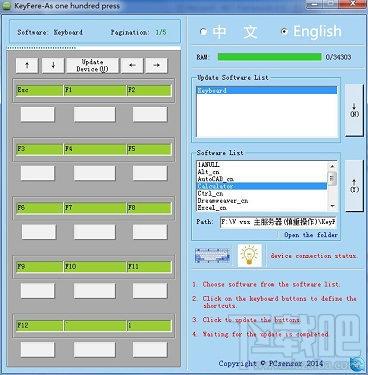This screenshot has width=368, height=375.
Task: Click Software List scrollbar up arrow
Action: coord(332,166)
